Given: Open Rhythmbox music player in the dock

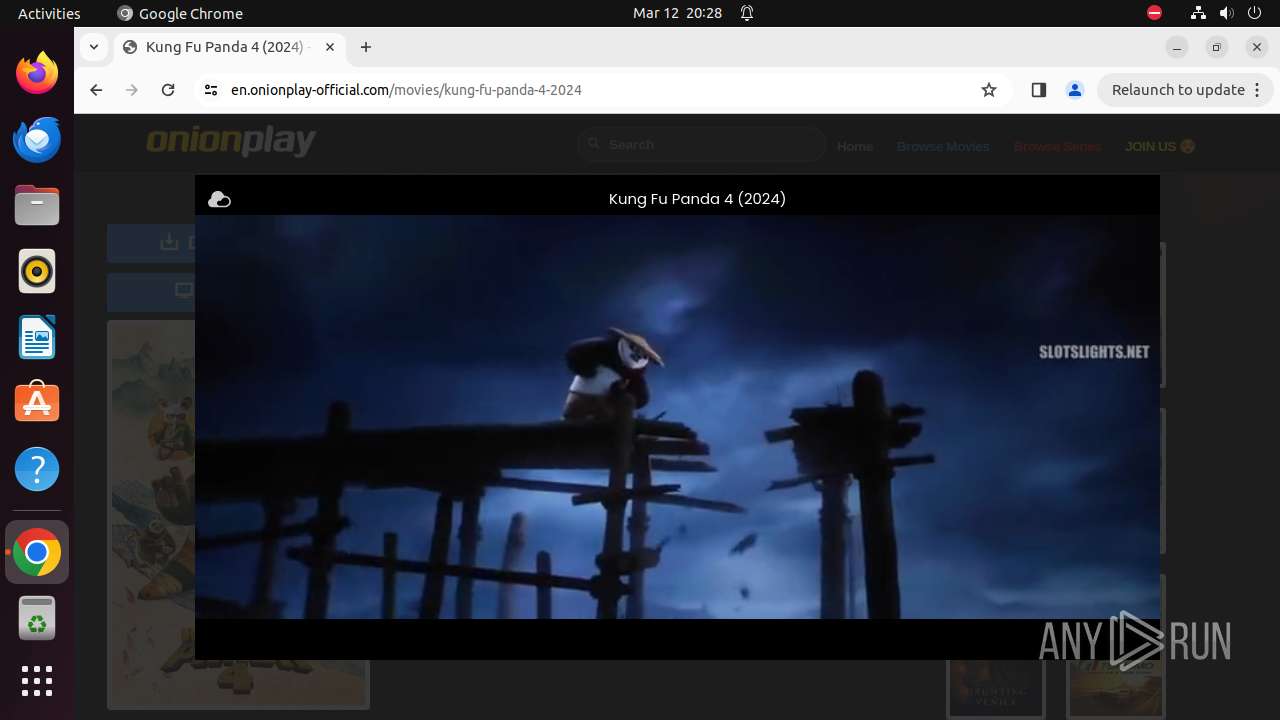Looking at the screenshot, I should [x=37, y=271].
